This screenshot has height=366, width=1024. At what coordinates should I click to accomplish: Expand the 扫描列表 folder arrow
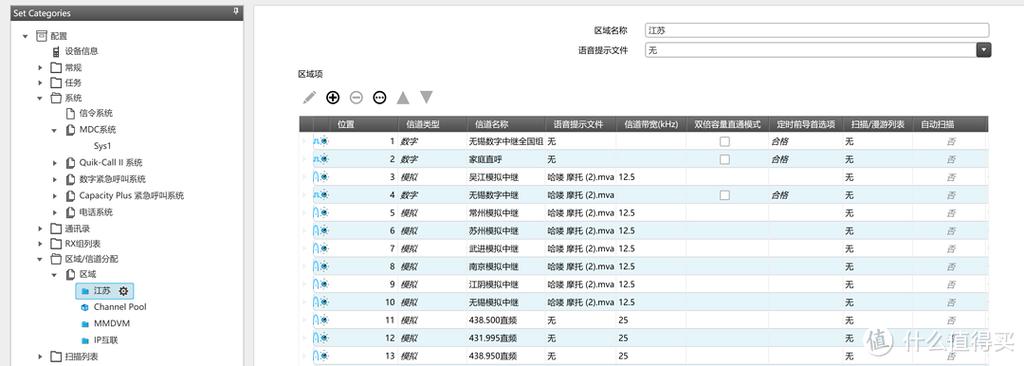tap(40, 357)
